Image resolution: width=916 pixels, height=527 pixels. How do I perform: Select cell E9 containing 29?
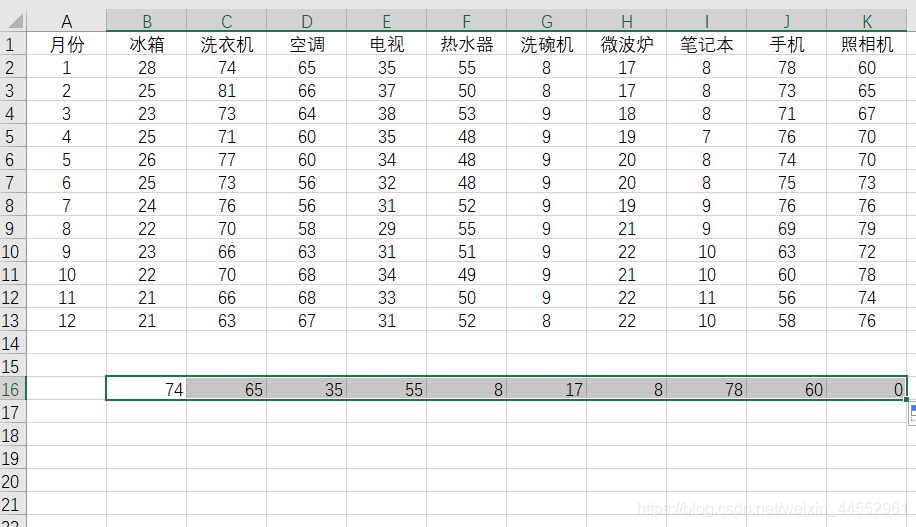tap(387, 228)
